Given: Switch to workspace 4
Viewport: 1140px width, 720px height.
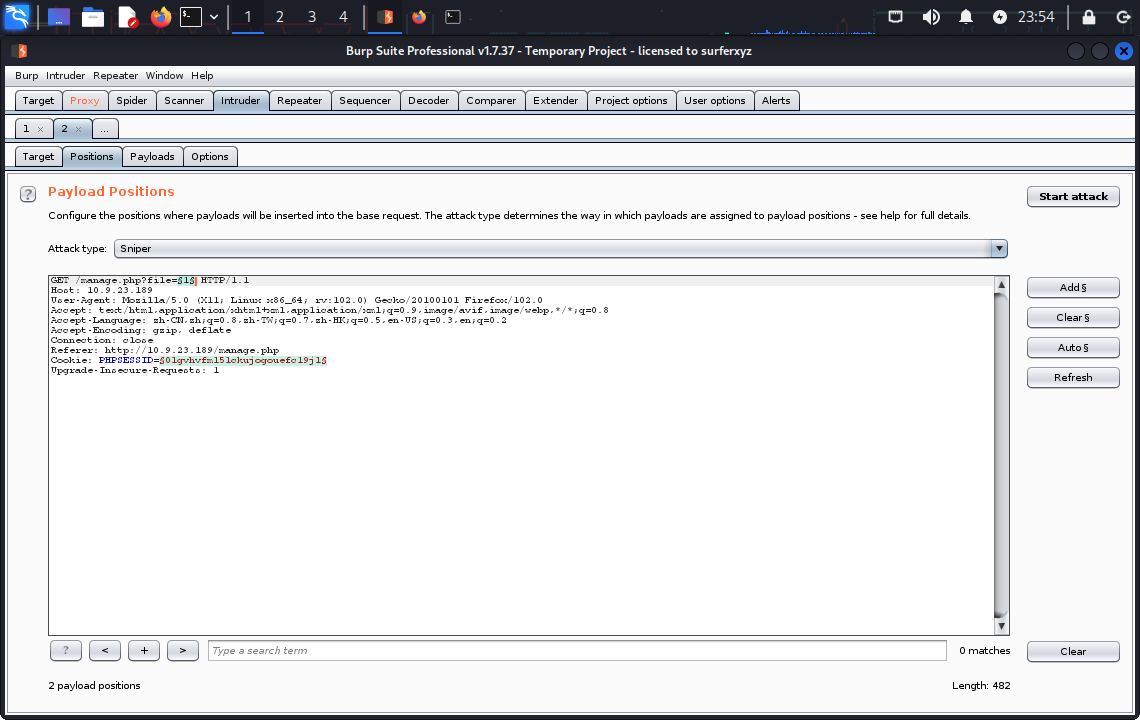Looking at the screenshot, I should click(x=343, y=17).
